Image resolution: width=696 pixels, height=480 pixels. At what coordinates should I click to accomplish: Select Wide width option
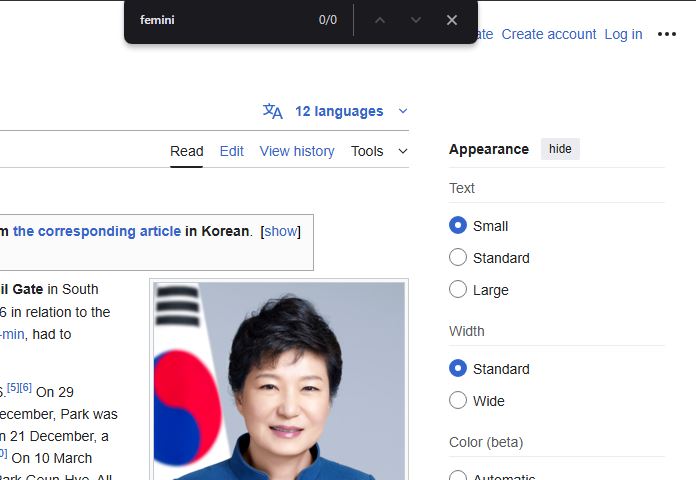coord(458,400)
